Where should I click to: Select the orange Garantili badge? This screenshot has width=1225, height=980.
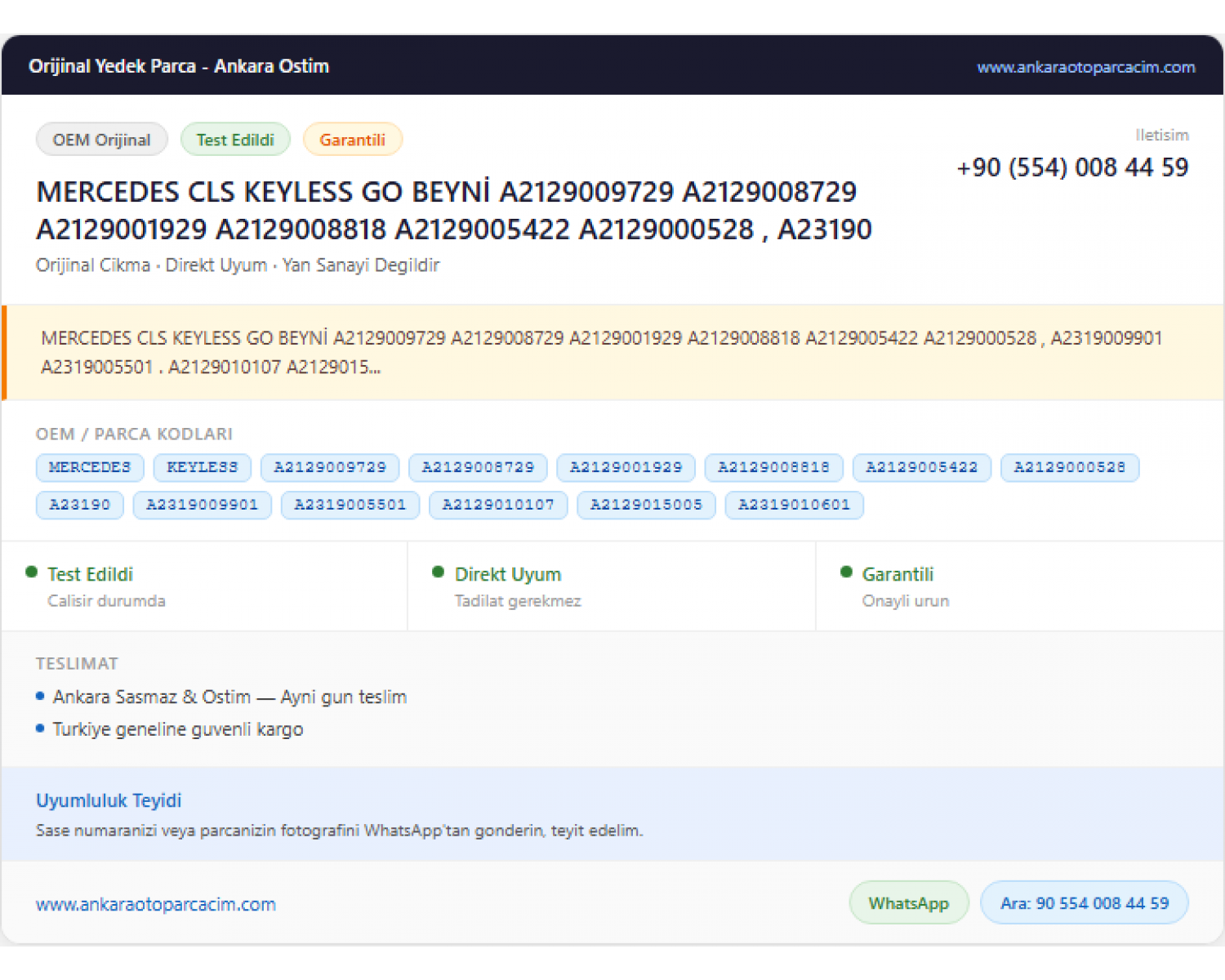353,140
